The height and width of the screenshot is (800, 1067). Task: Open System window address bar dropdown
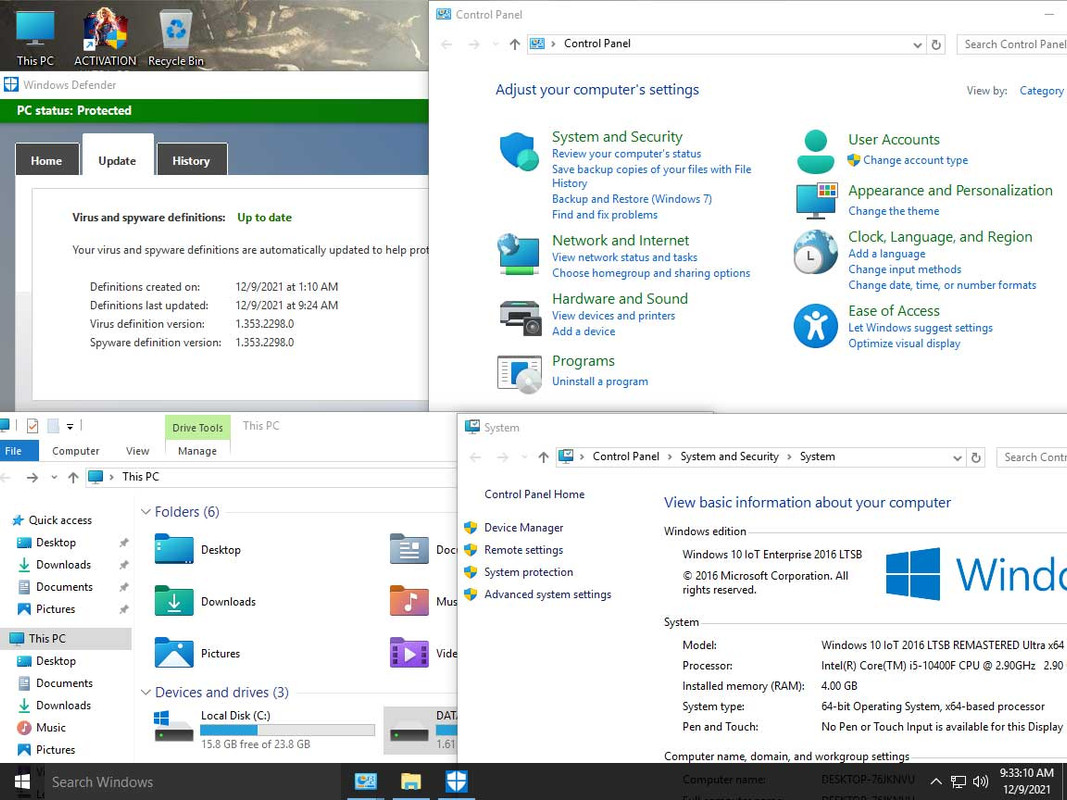pyautogui.click(x=957, y=457)
